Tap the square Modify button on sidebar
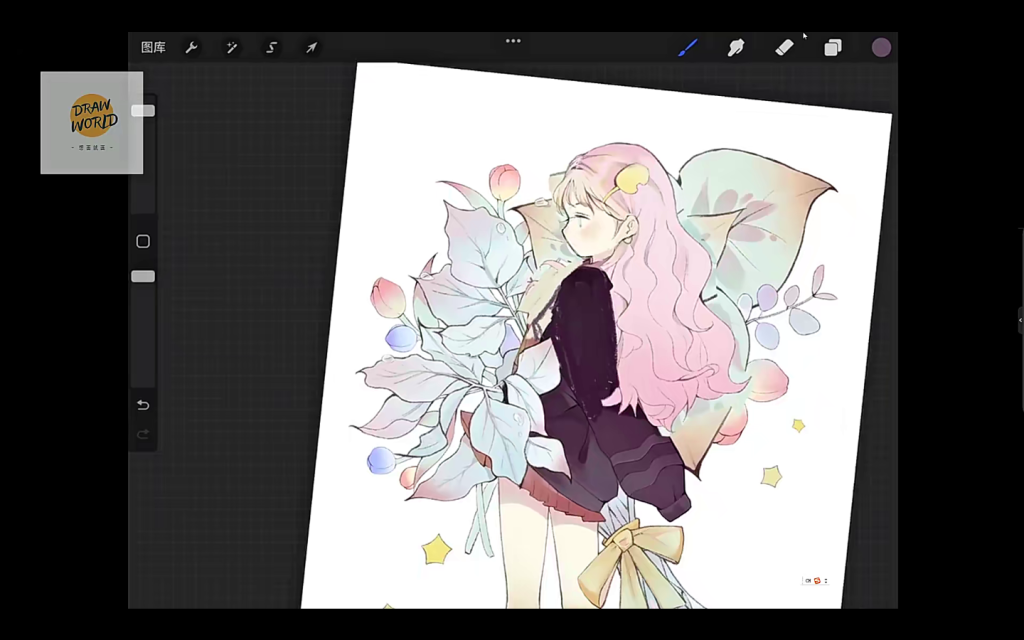The image size is (1024, 640). 142,240
